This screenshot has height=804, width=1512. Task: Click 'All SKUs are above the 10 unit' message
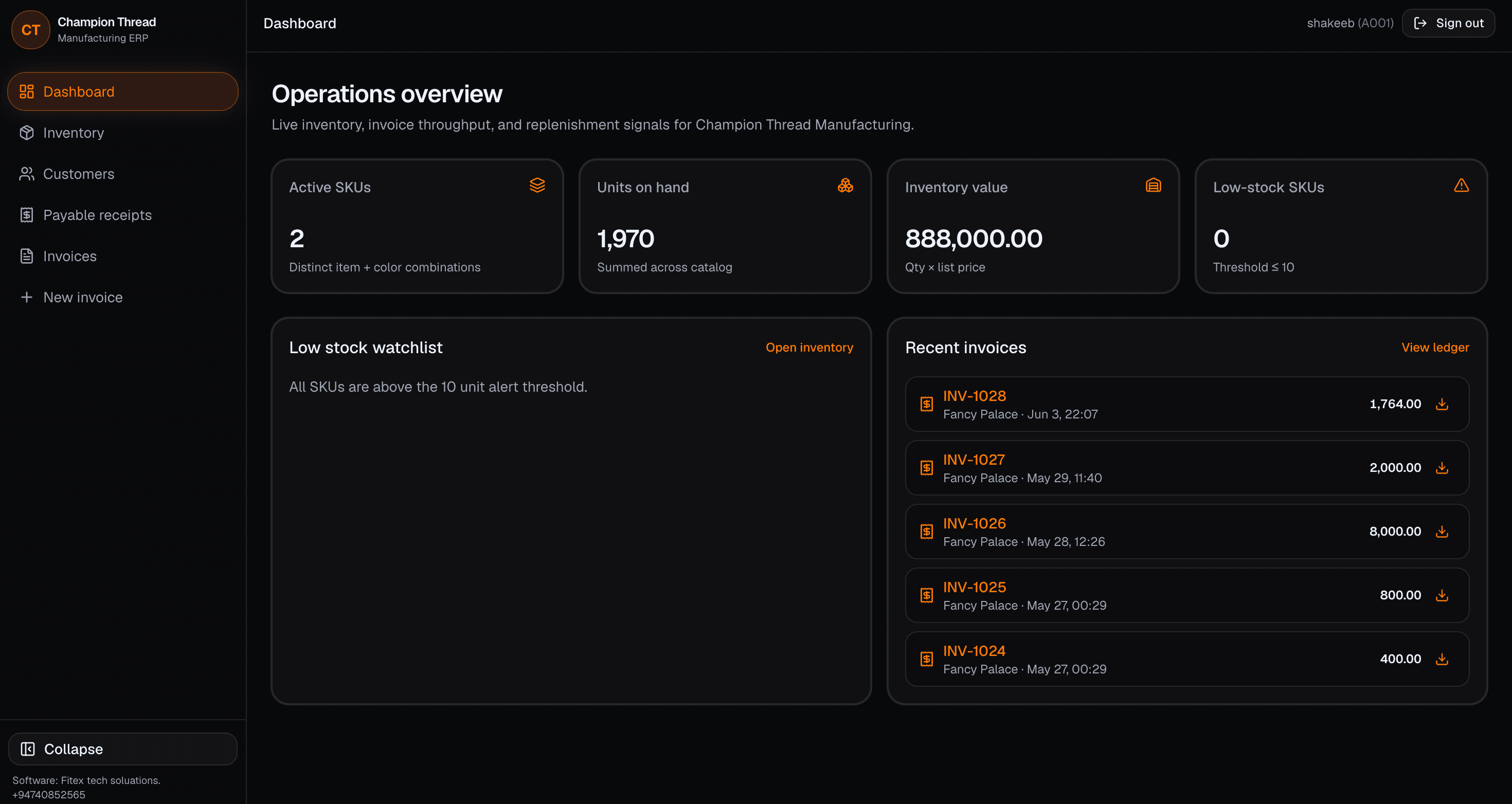point(438,387)
